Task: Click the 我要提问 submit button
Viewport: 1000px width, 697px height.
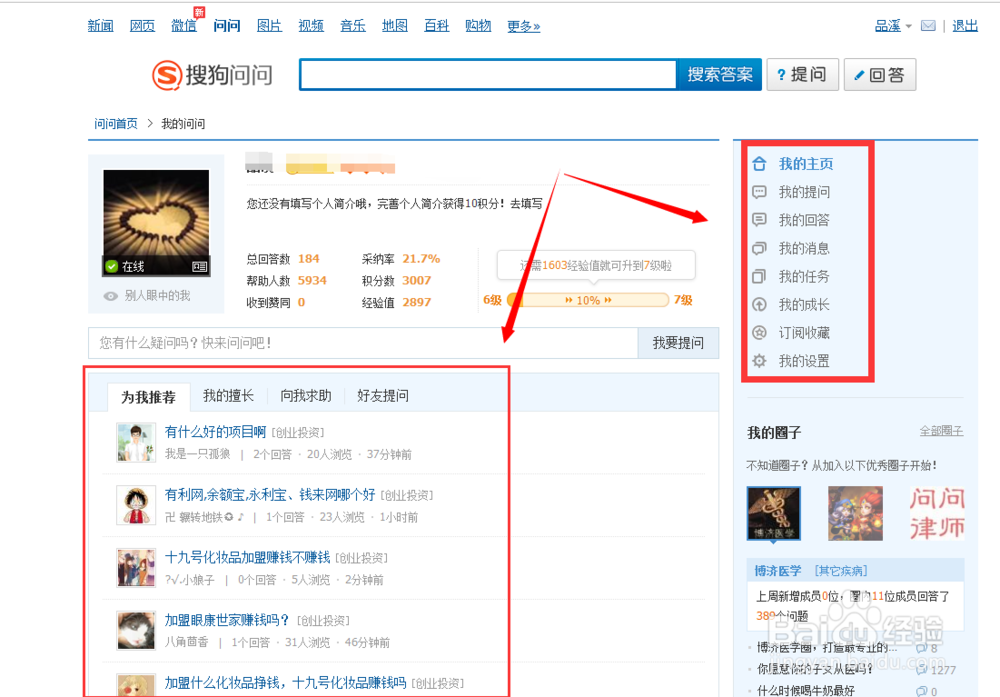Action: coord(678,343)
